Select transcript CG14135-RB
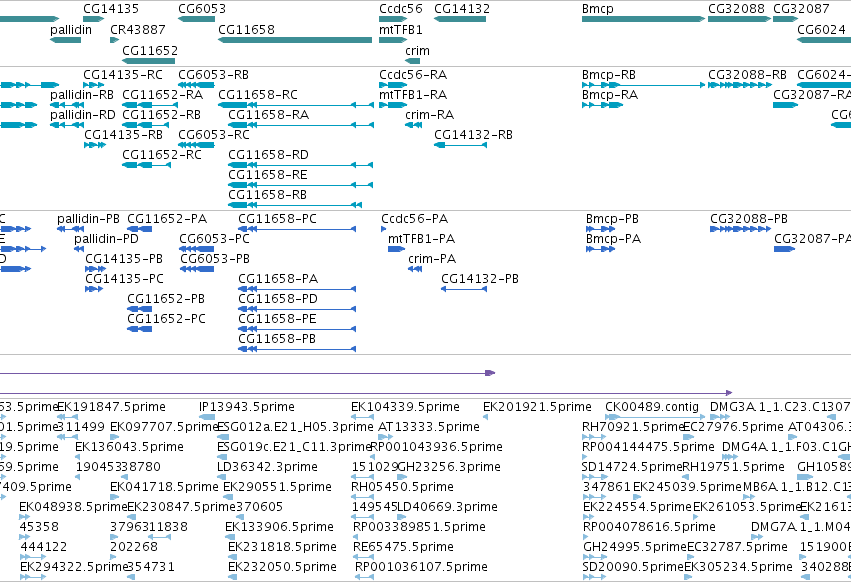The image size is (851, 582). coord(95,144)
